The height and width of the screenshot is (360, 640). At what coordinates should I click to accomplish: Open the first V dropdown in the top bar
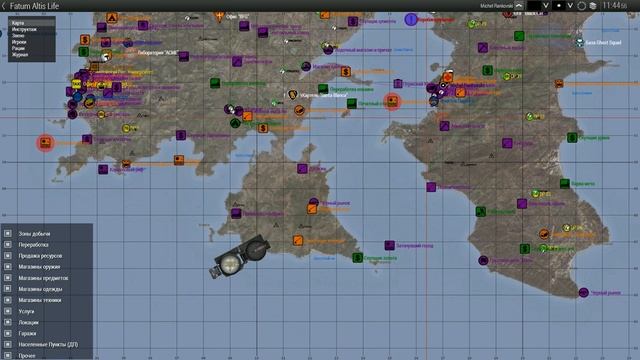click(545, 6)
